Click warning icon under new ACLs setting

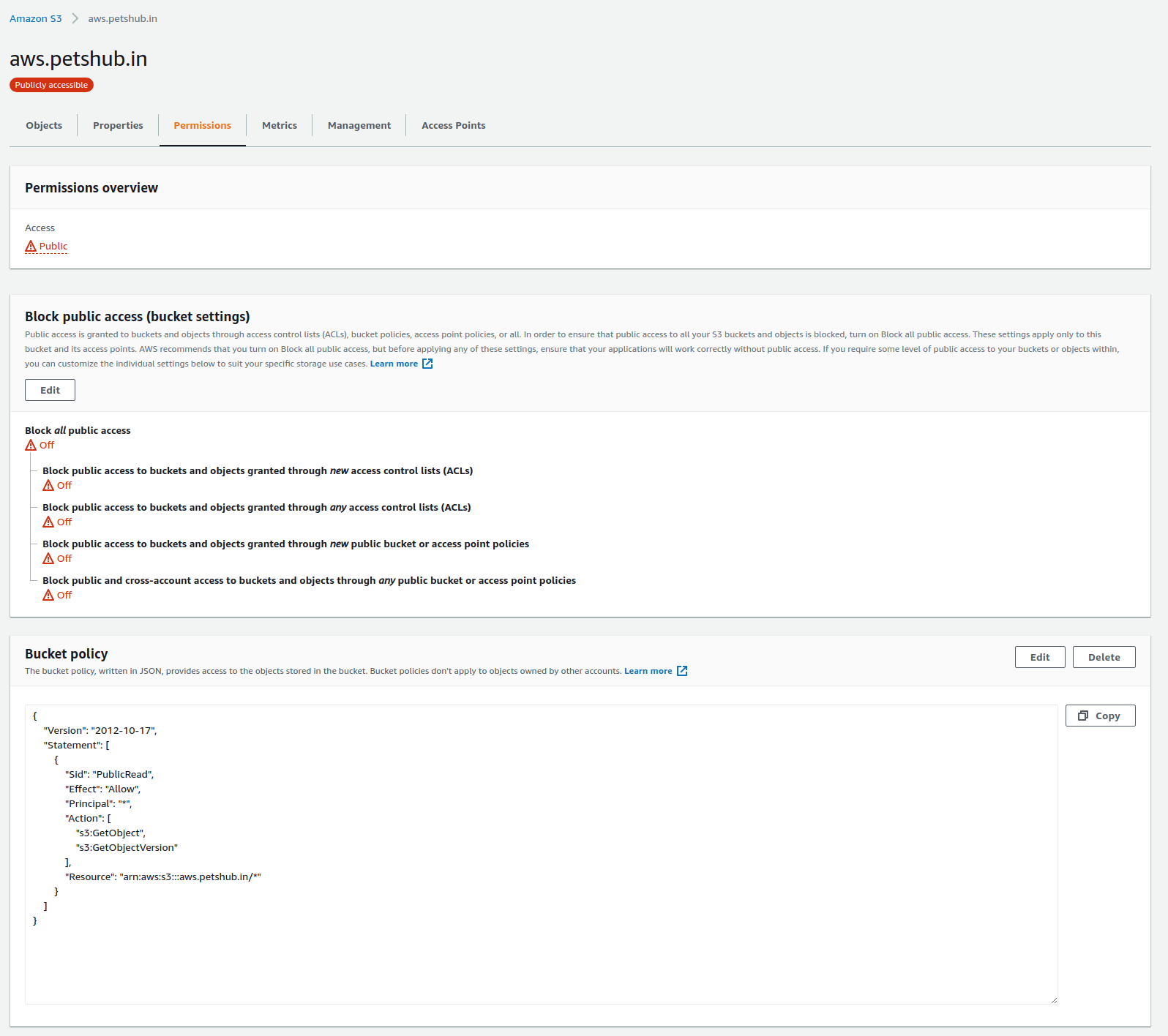(x=48, y=485)
